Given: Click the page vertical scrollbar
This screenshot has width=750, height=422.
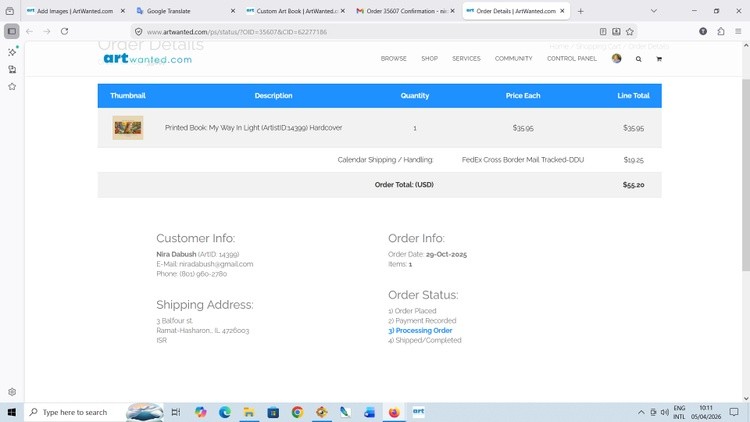Looking at the screenshot, I should [745, 200].
